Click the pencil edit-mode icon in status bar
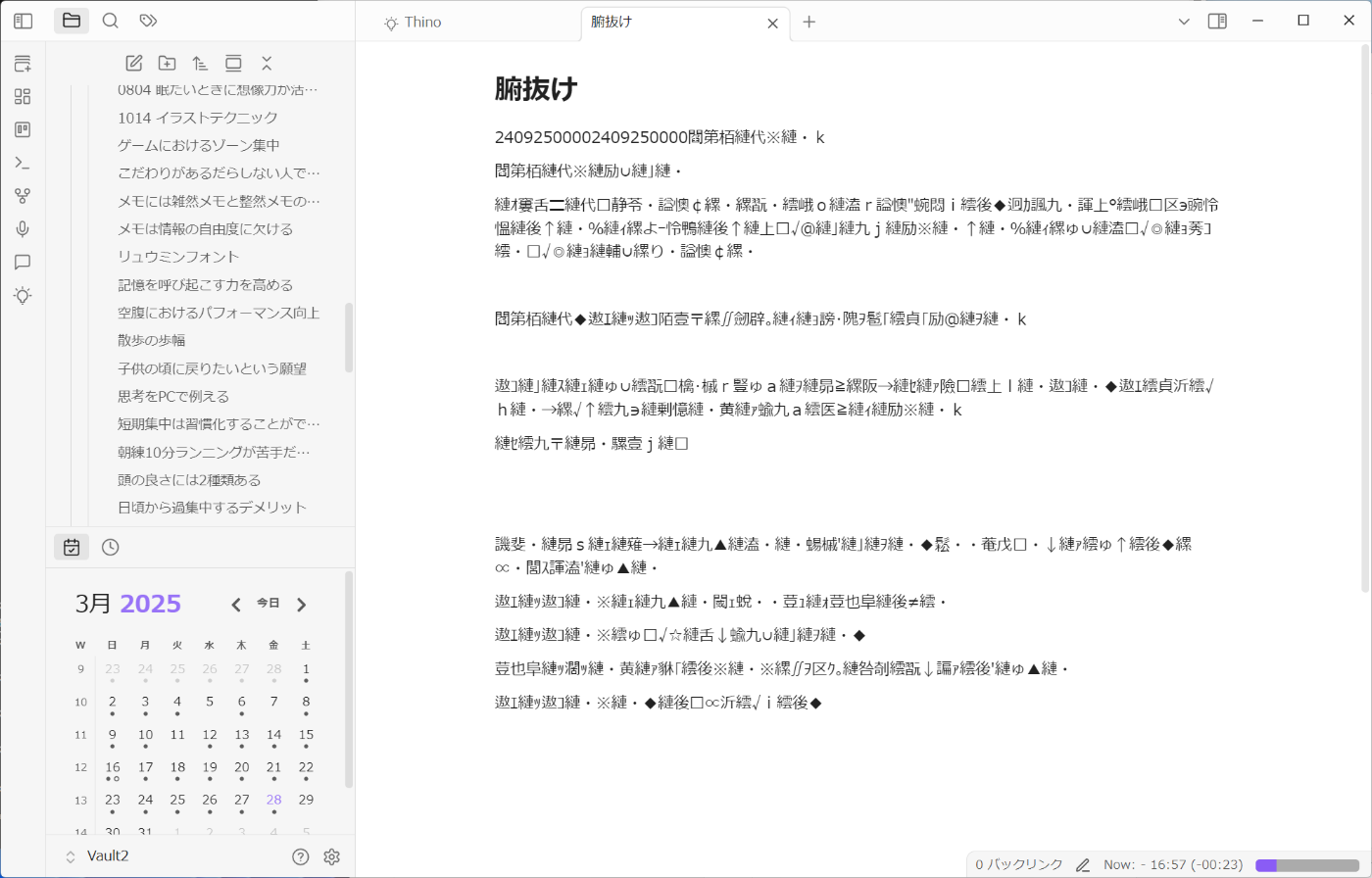1372x878 pixels. click(1083, 865)
